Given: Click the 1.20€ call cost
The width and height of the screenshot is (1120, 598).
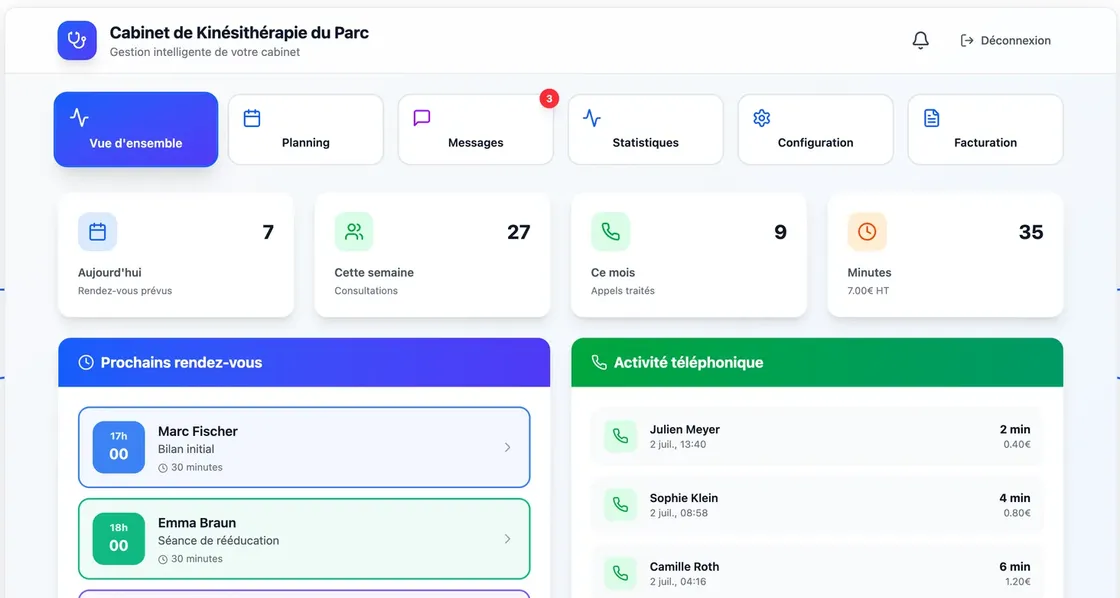Looking at the screenshot, I should click(1018, 582).
